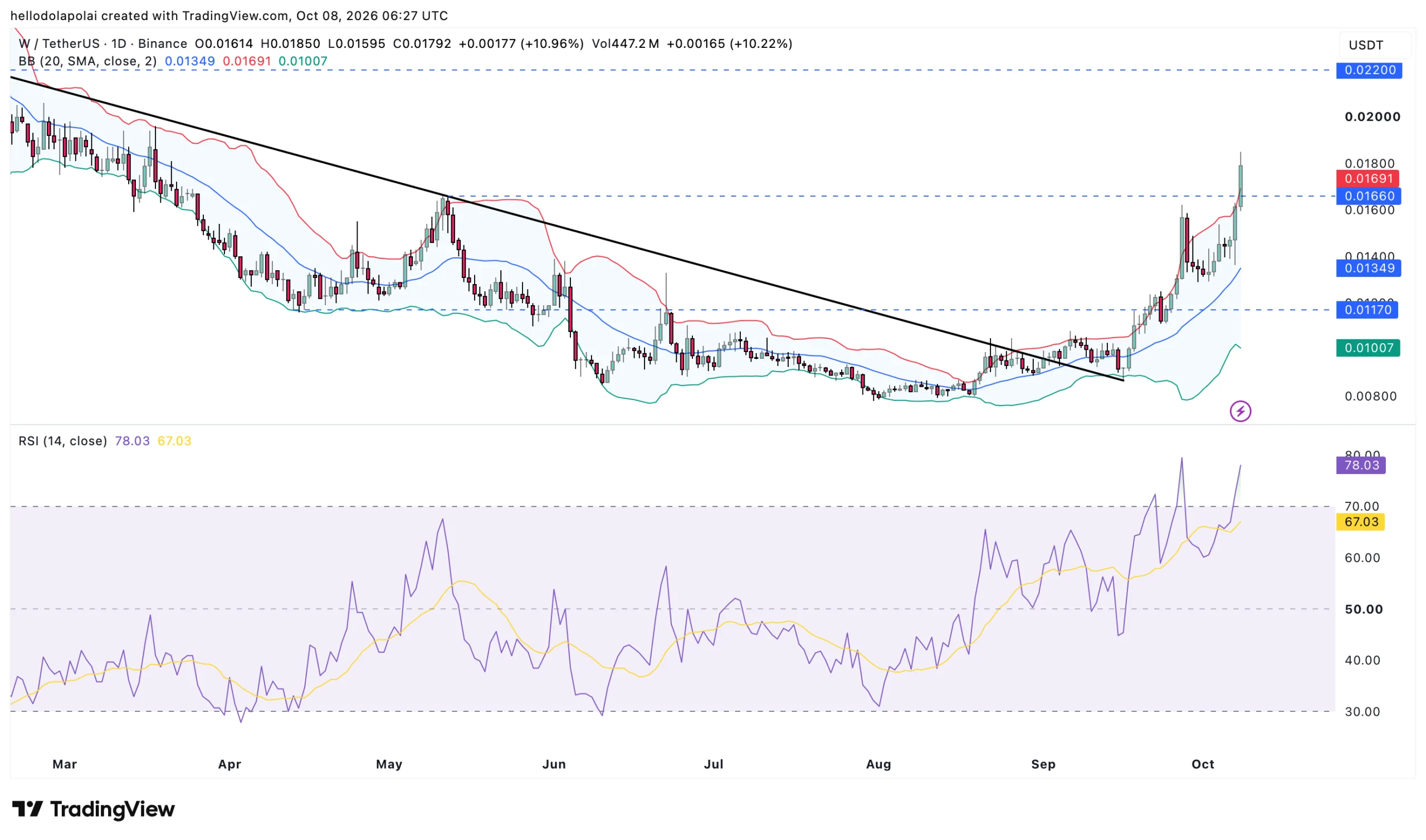Click the H0.01850 high price value
The image size is (1426, 840).
coord(290,43)
